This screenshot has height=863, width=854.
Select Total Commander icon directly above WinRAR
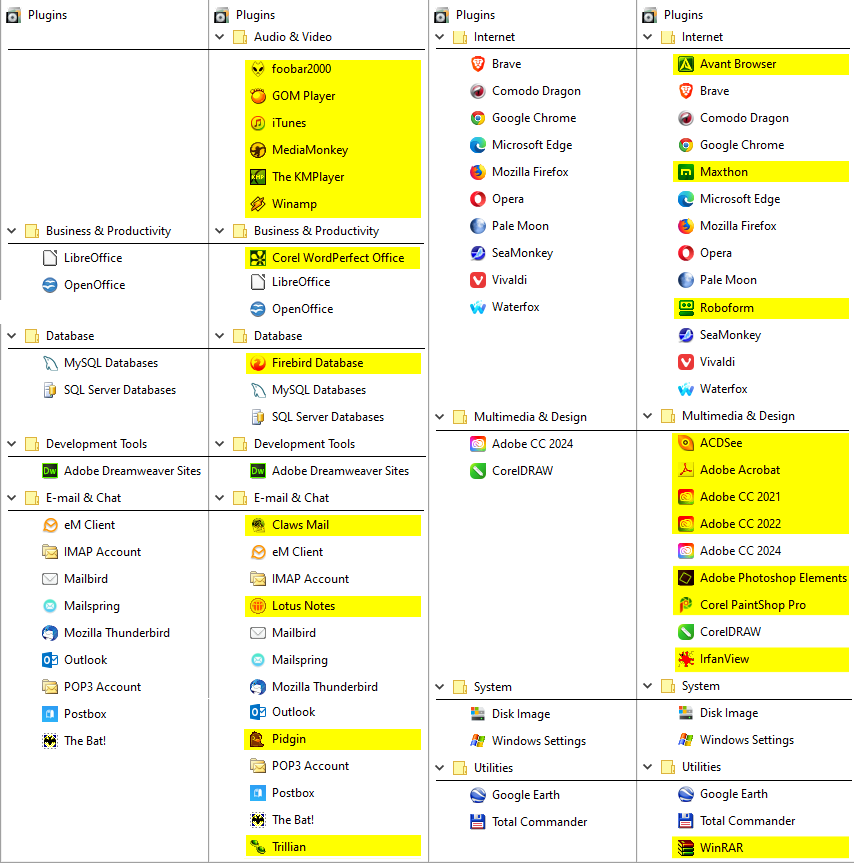coord(686,821)
